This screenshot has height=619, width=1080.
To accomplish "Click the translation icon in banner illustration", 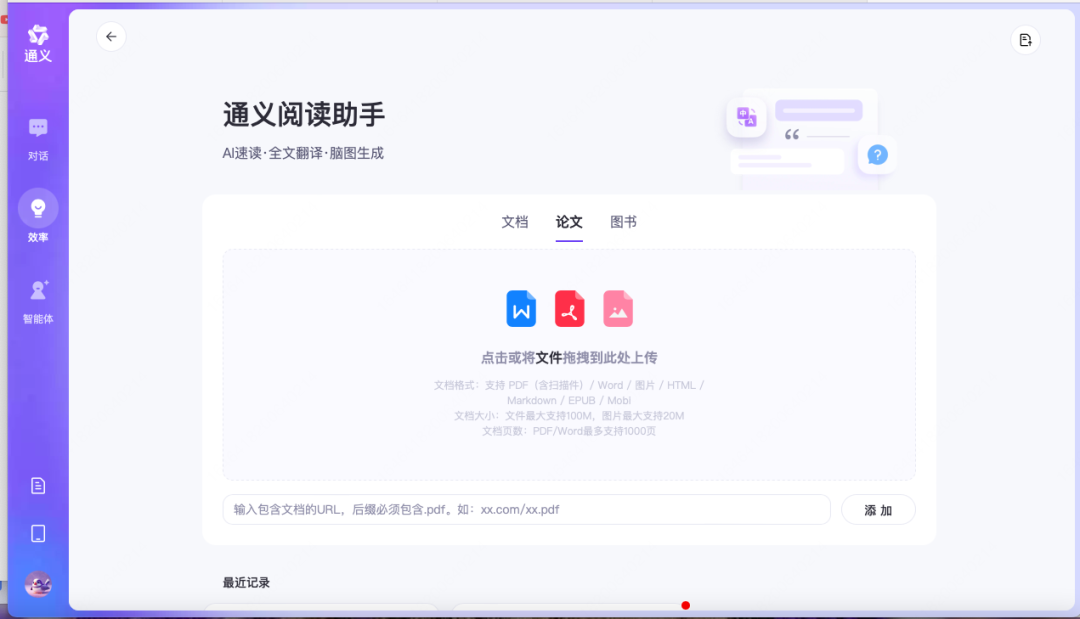I will coord(746,117).
